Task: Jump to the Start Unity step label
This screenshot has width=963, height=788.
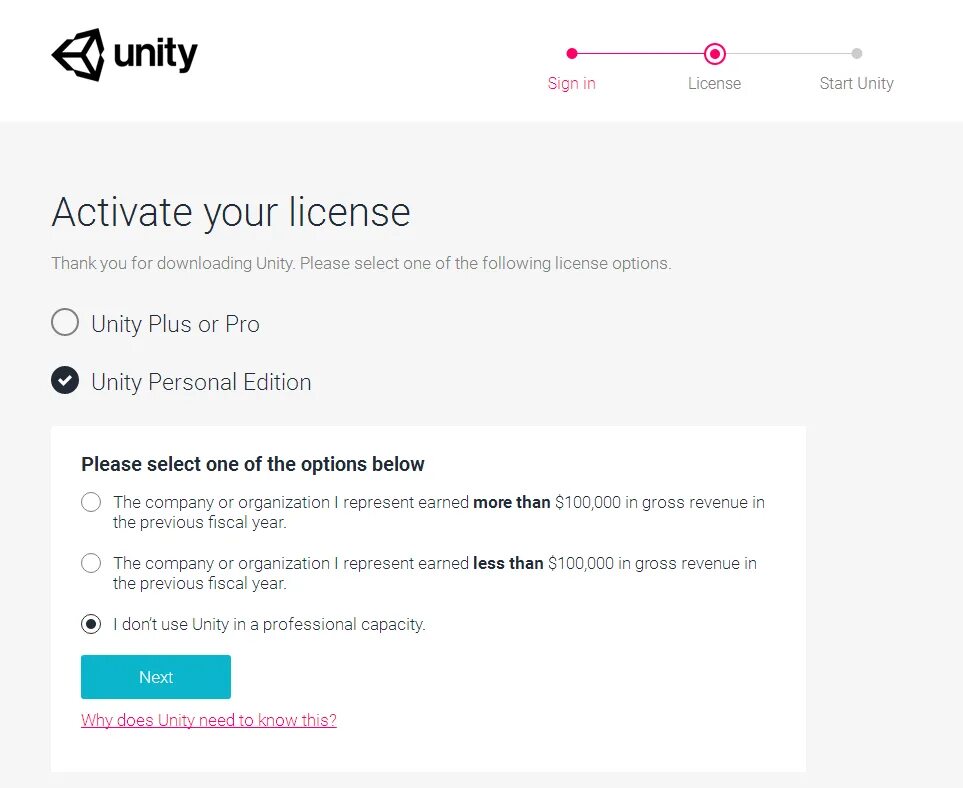Action: point(856,84)
